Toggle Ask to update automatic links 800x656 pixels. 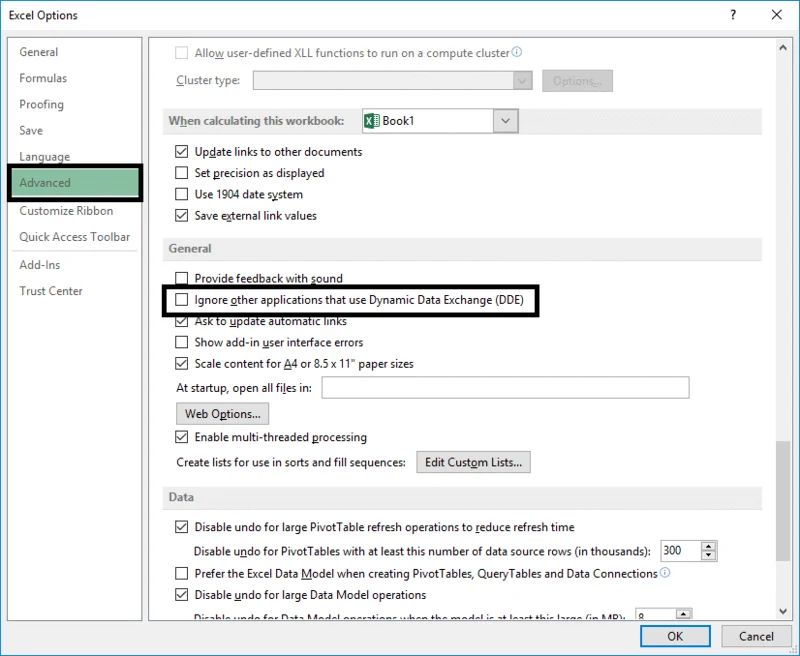coord(181,321)
